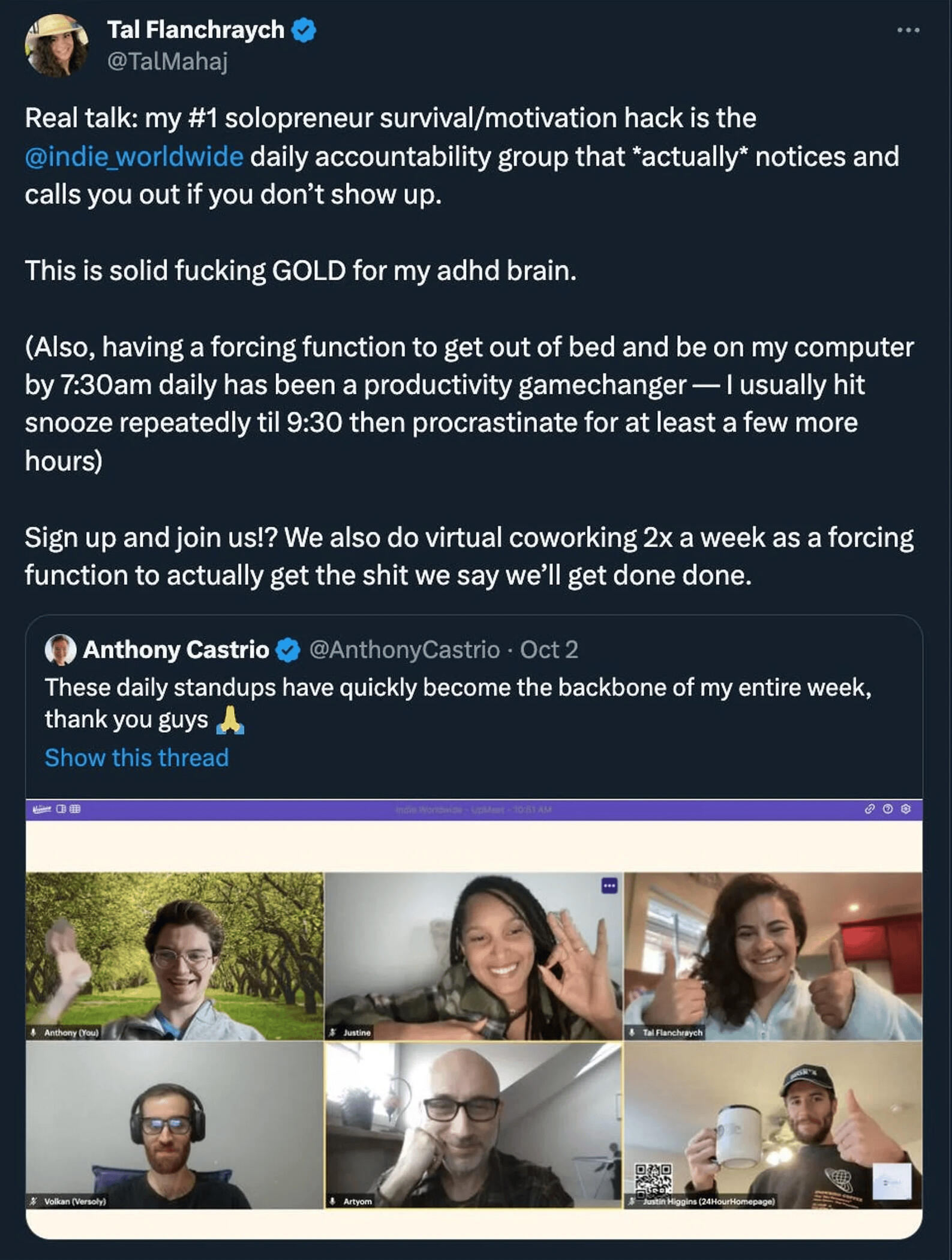Click the copy meeting link icon
Viewport: 952px width, 1260px height.
pyautogui.click(x=870, y=808)
